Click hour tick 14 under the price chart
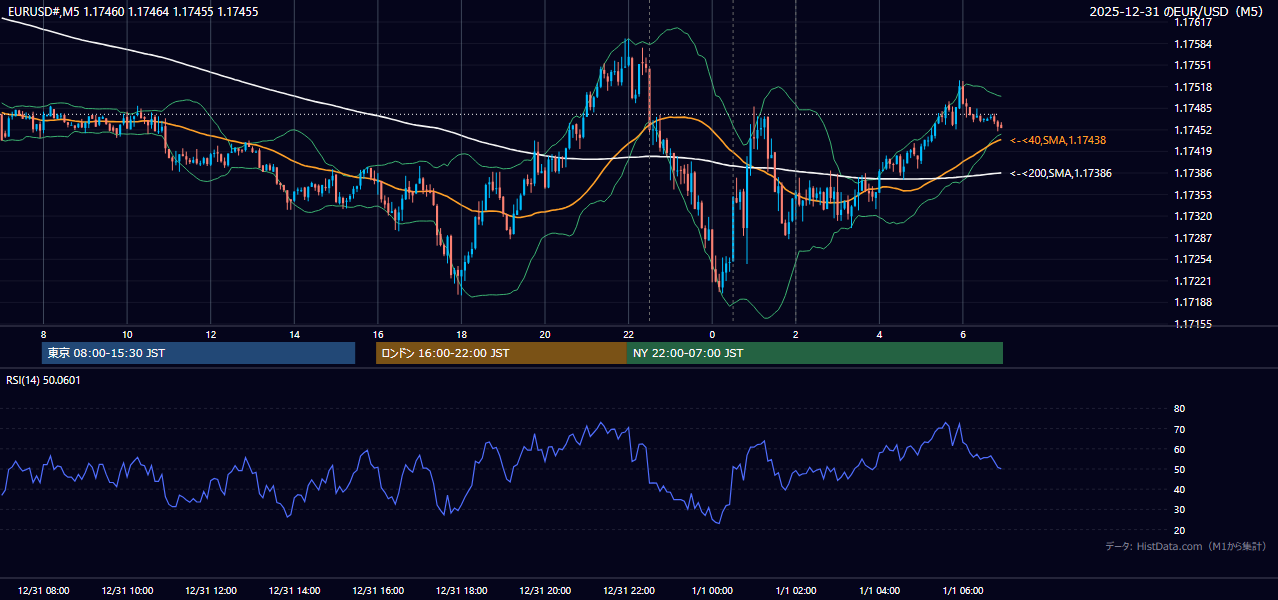 pyautogui.click(x=294, y=334)
